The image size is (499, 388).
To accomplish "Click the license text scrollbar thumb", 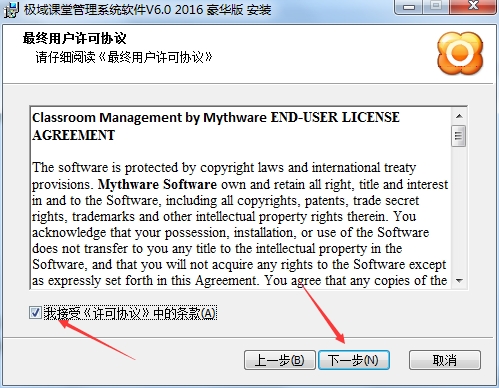I will click(459, 136).
